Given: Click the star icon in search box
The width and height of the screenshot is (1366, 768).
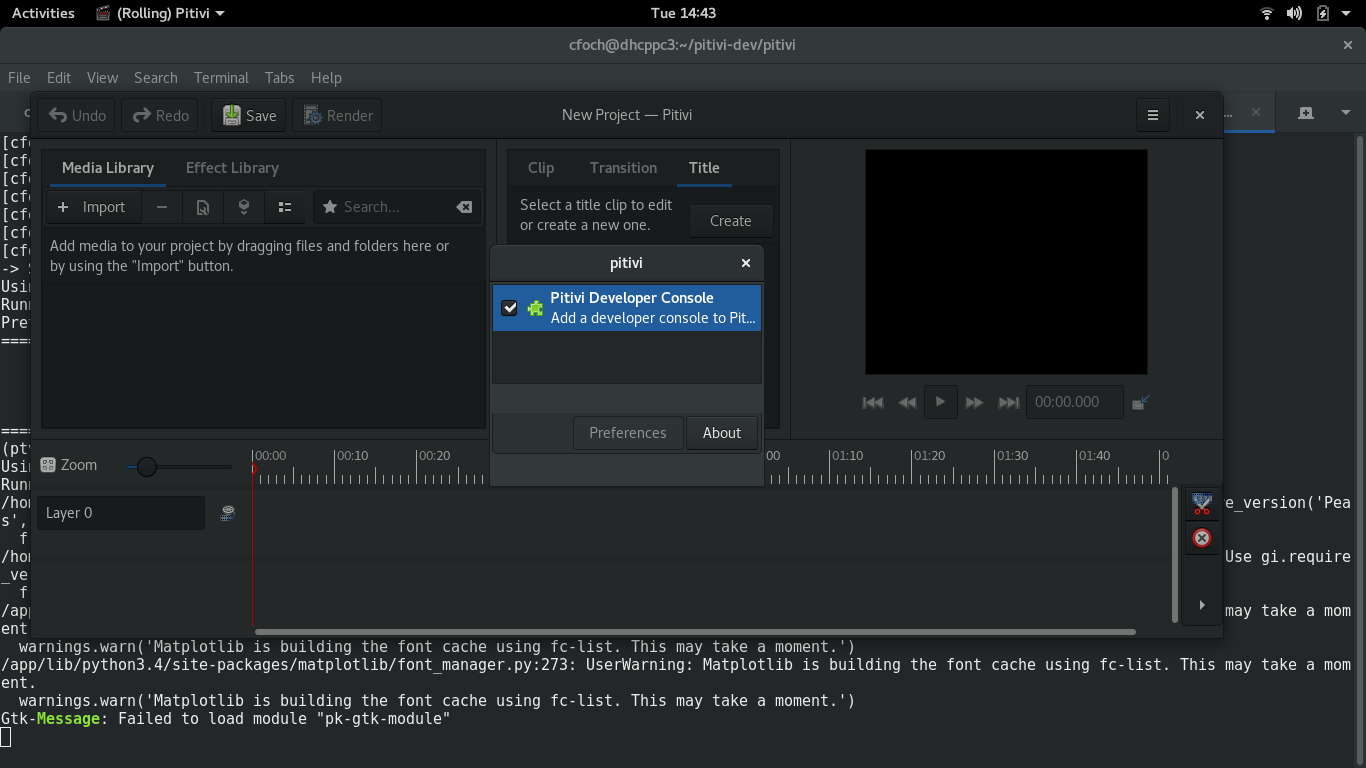Looking at the screenshot, I should pos(329,207).
